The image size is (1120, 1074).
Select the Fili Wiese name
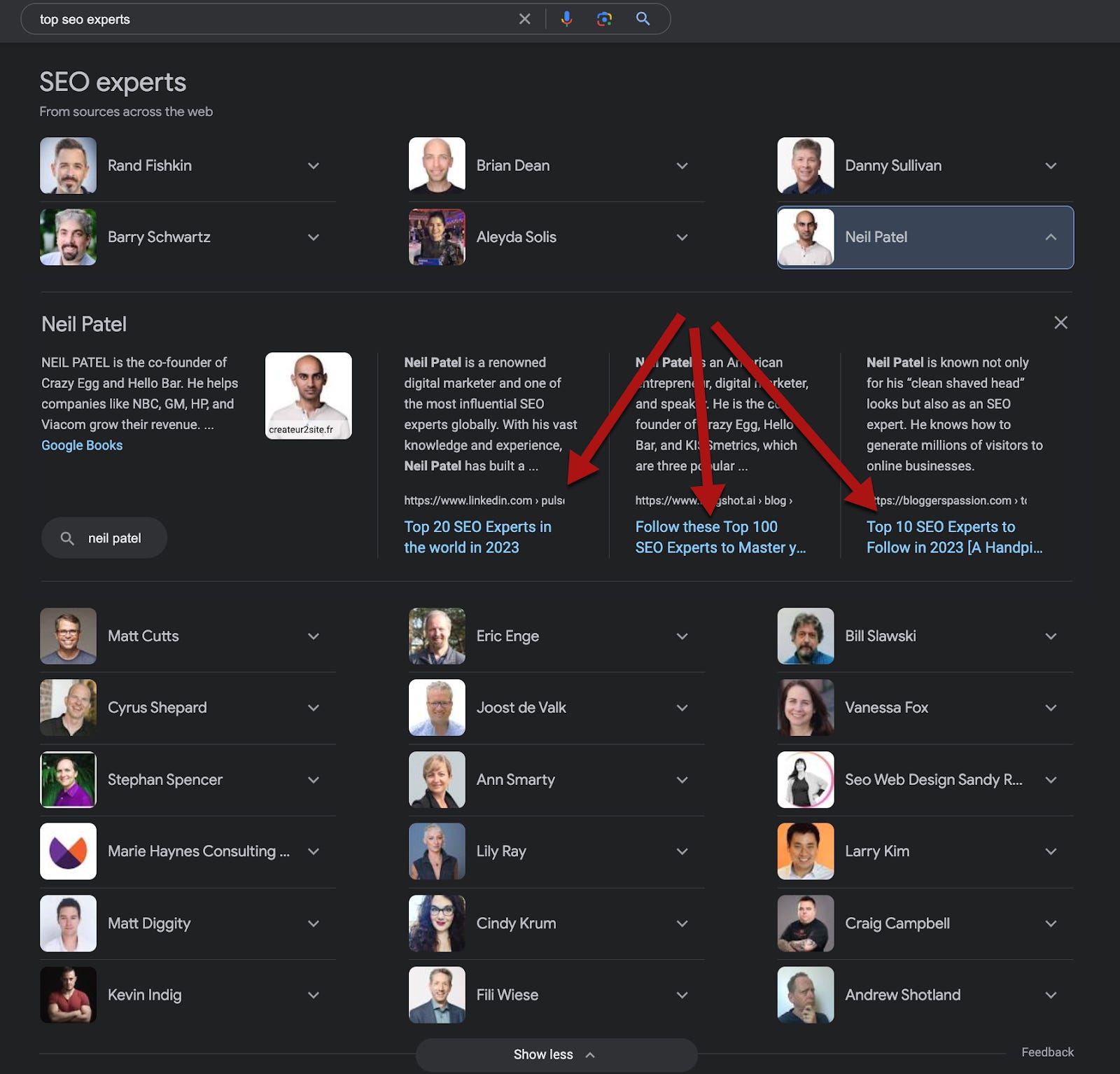pos(507,995)
